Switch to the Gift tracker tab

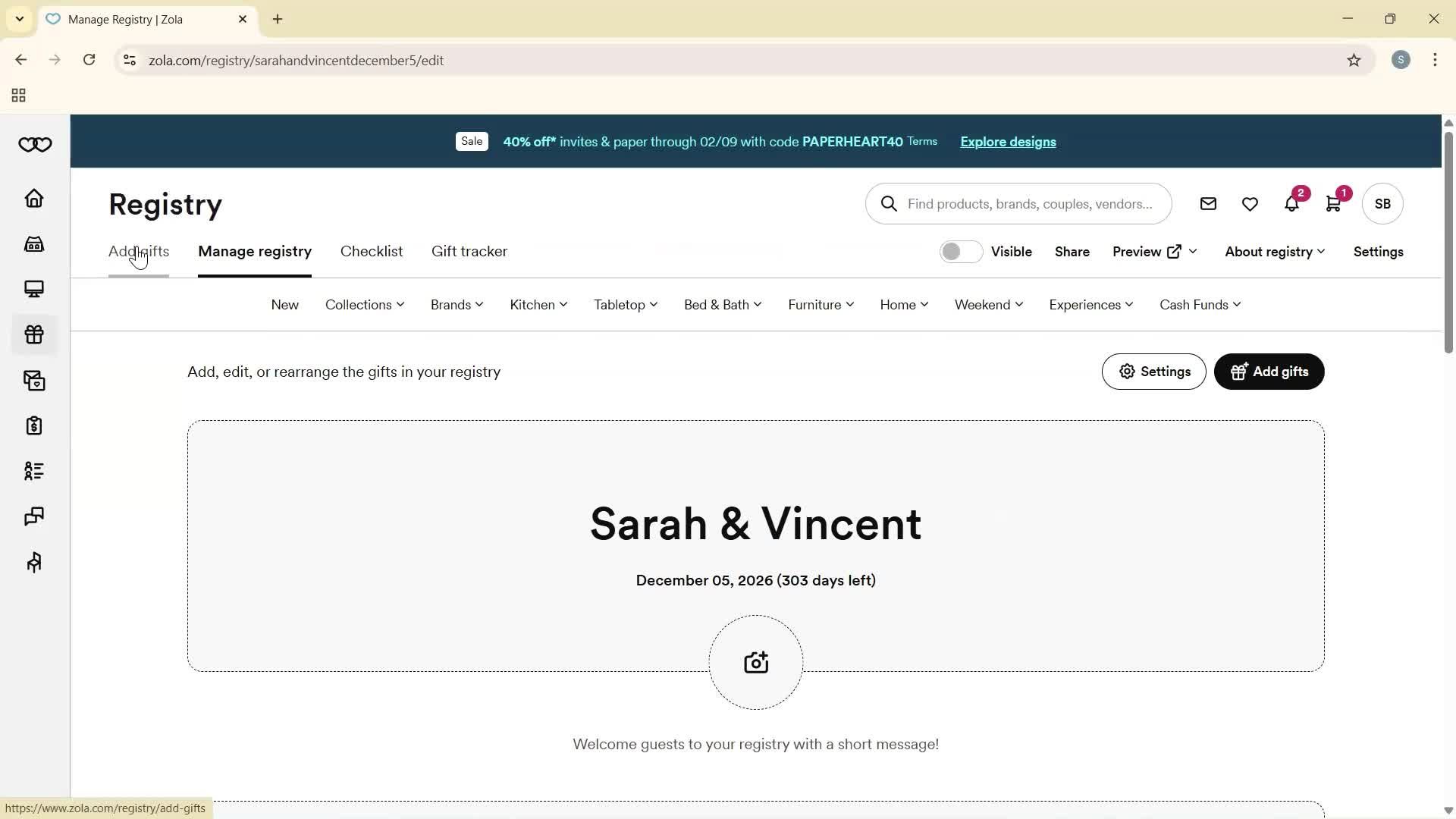[469, 251]
